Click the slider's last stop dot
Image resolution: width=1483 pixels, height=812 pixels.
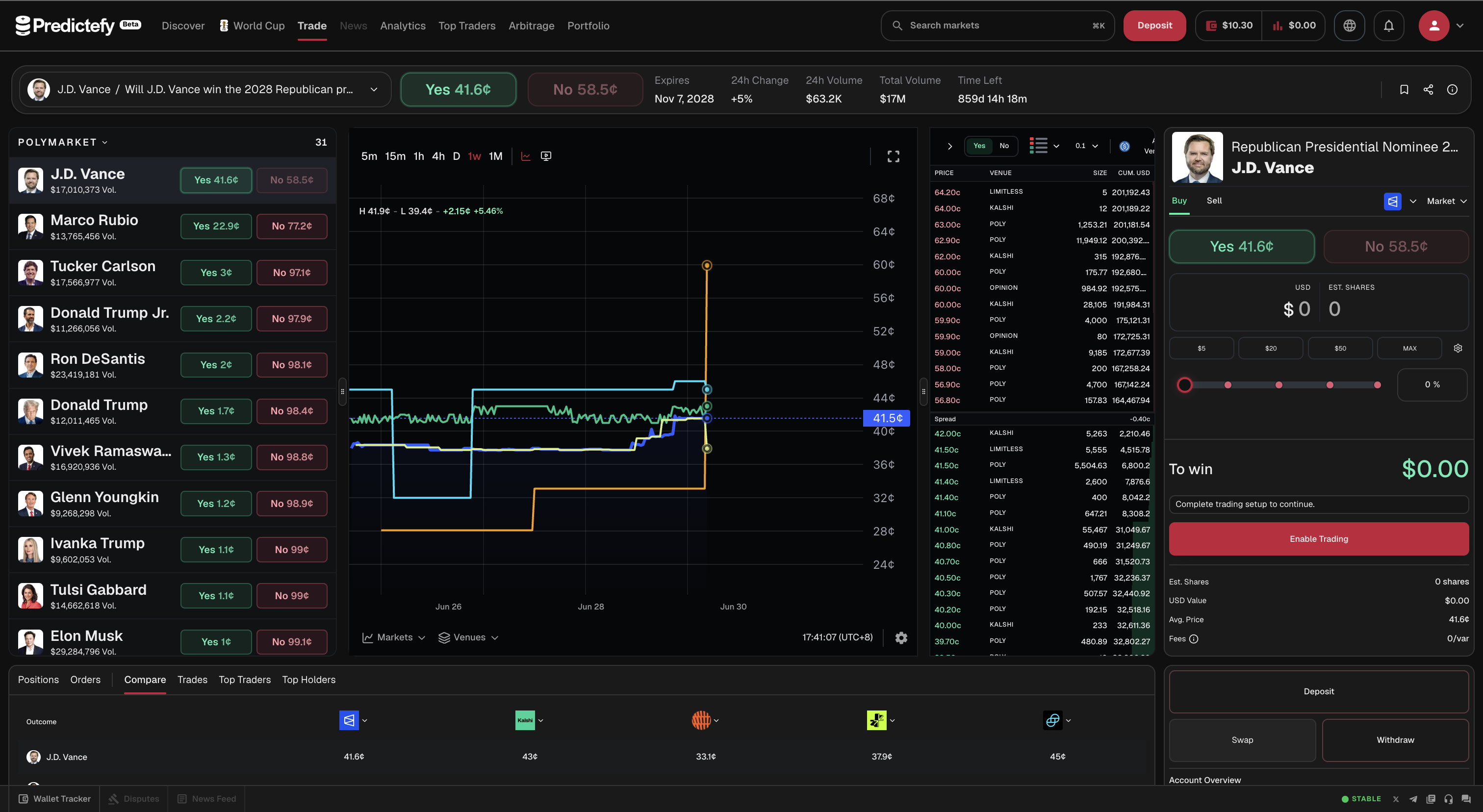pos(1377,385)
